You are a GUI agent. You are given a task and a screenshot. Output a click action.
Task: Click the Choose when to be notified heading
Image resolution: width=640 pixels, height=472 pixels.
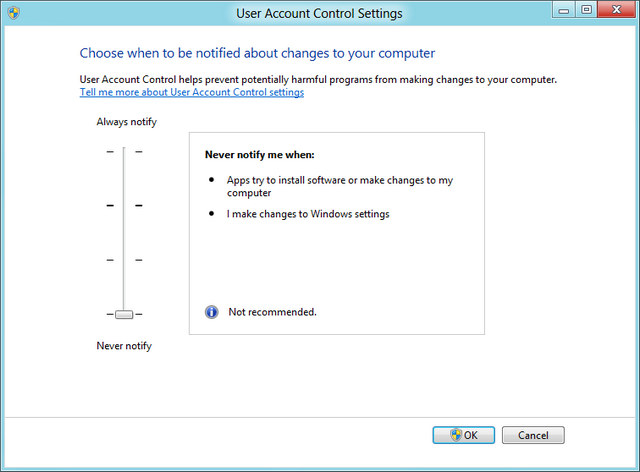pyautogui.click(x=257, y=53)
